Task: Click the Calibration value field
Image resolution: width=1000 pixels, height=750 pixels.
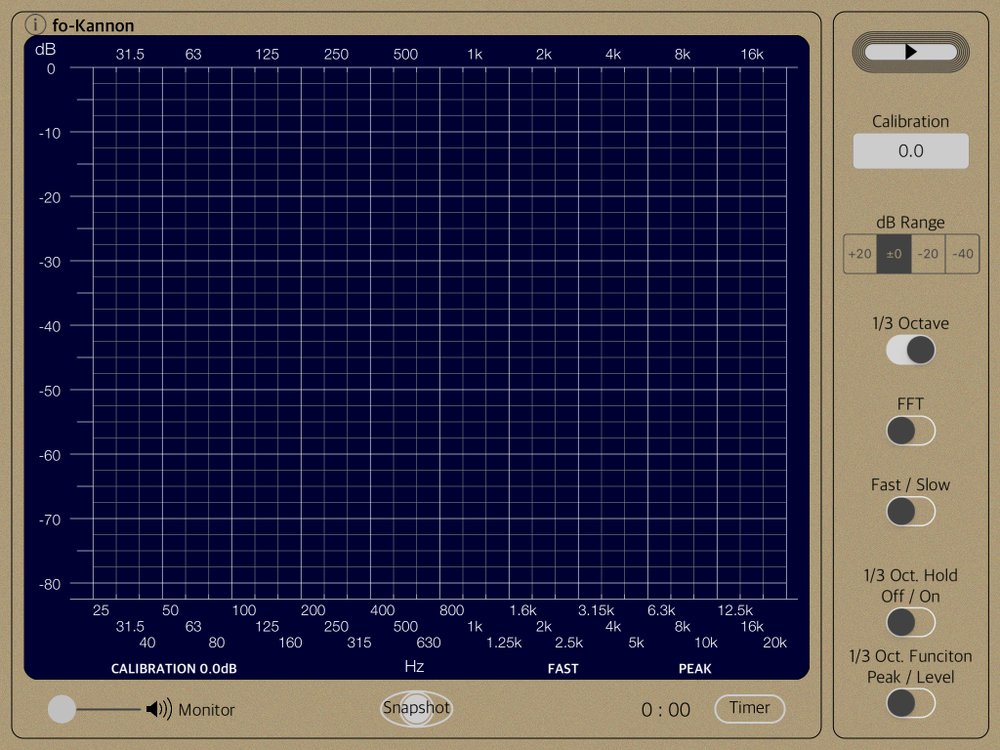Action: coord(910,151)
